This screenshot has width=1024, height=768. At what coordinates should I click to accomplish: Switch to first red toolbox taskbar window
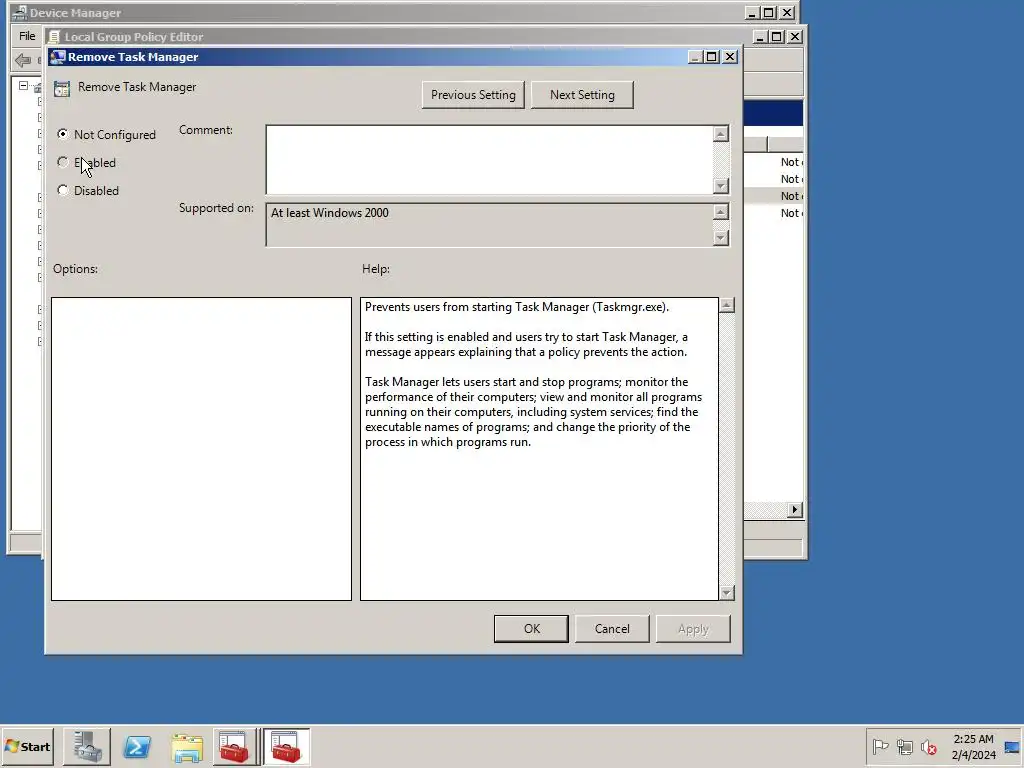click(234, 746)
